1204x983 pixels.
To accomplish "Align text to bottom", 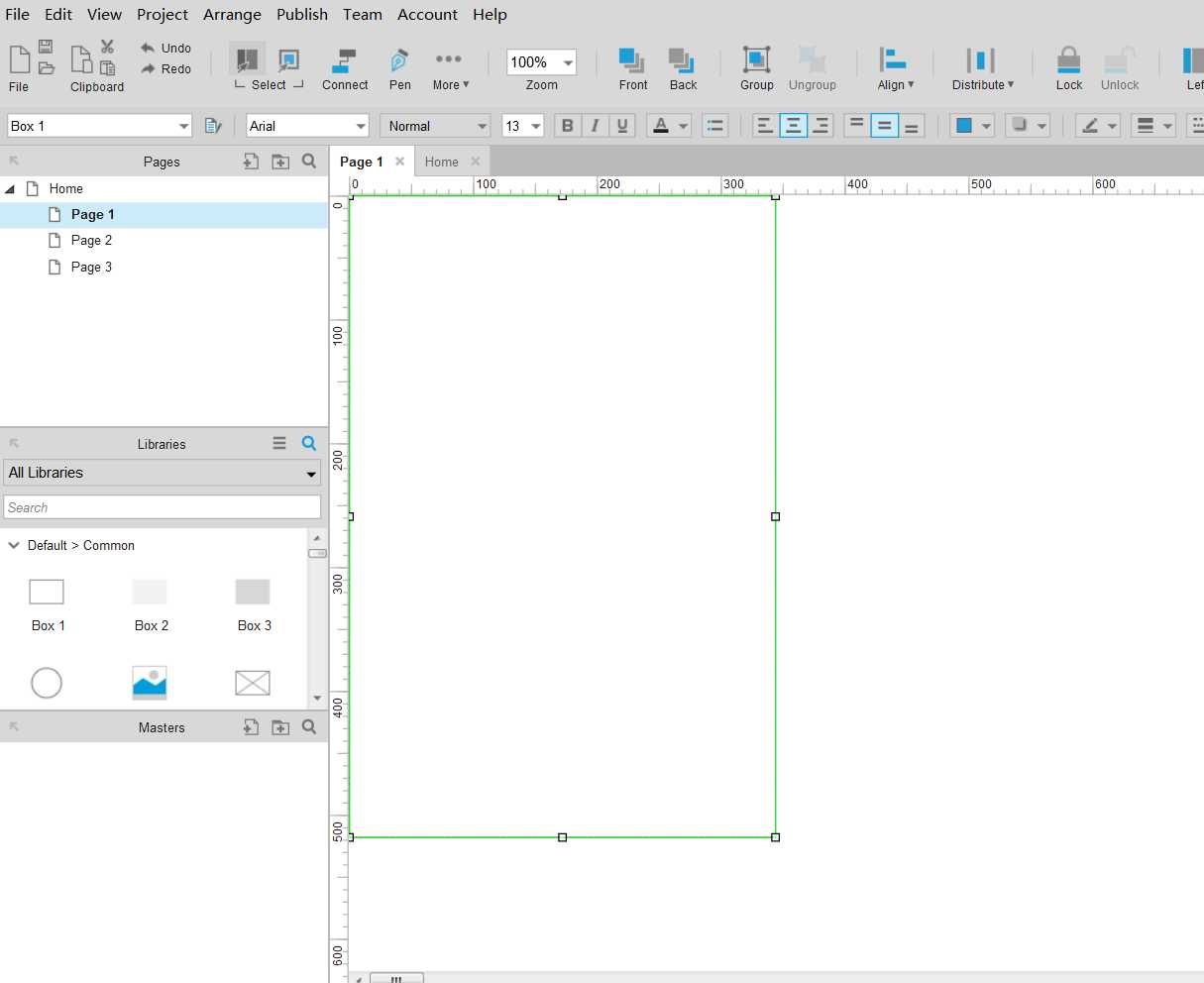I will (x=912, y=126).
